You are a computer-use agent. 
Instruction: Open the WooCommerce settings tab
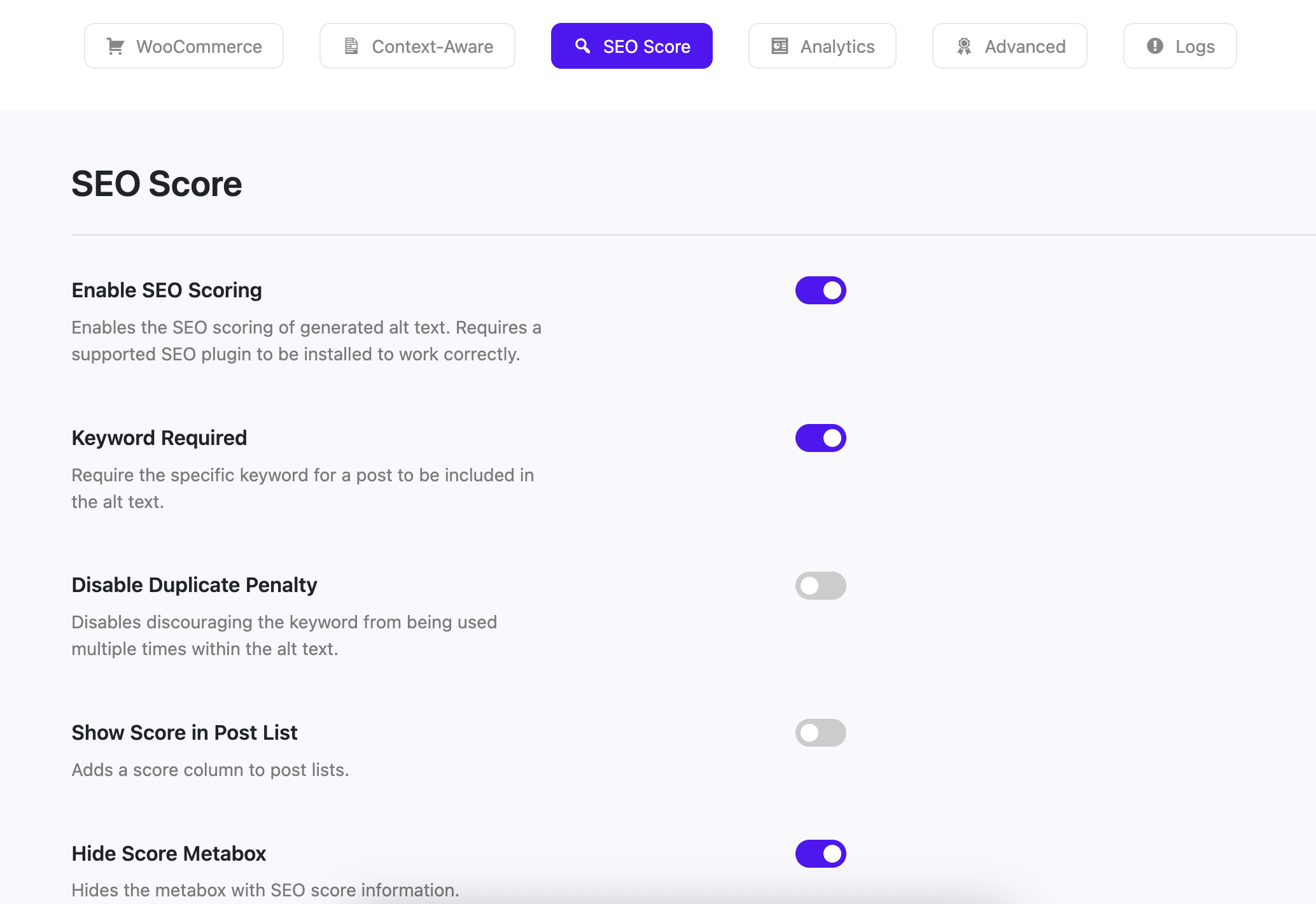pos(184,46)
